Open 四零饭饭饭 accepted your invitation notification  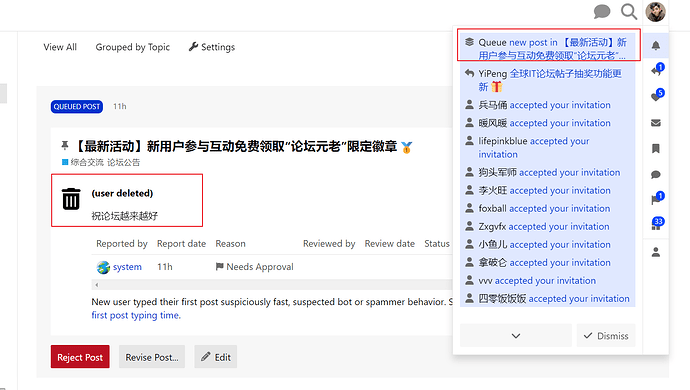coord(548,299)
